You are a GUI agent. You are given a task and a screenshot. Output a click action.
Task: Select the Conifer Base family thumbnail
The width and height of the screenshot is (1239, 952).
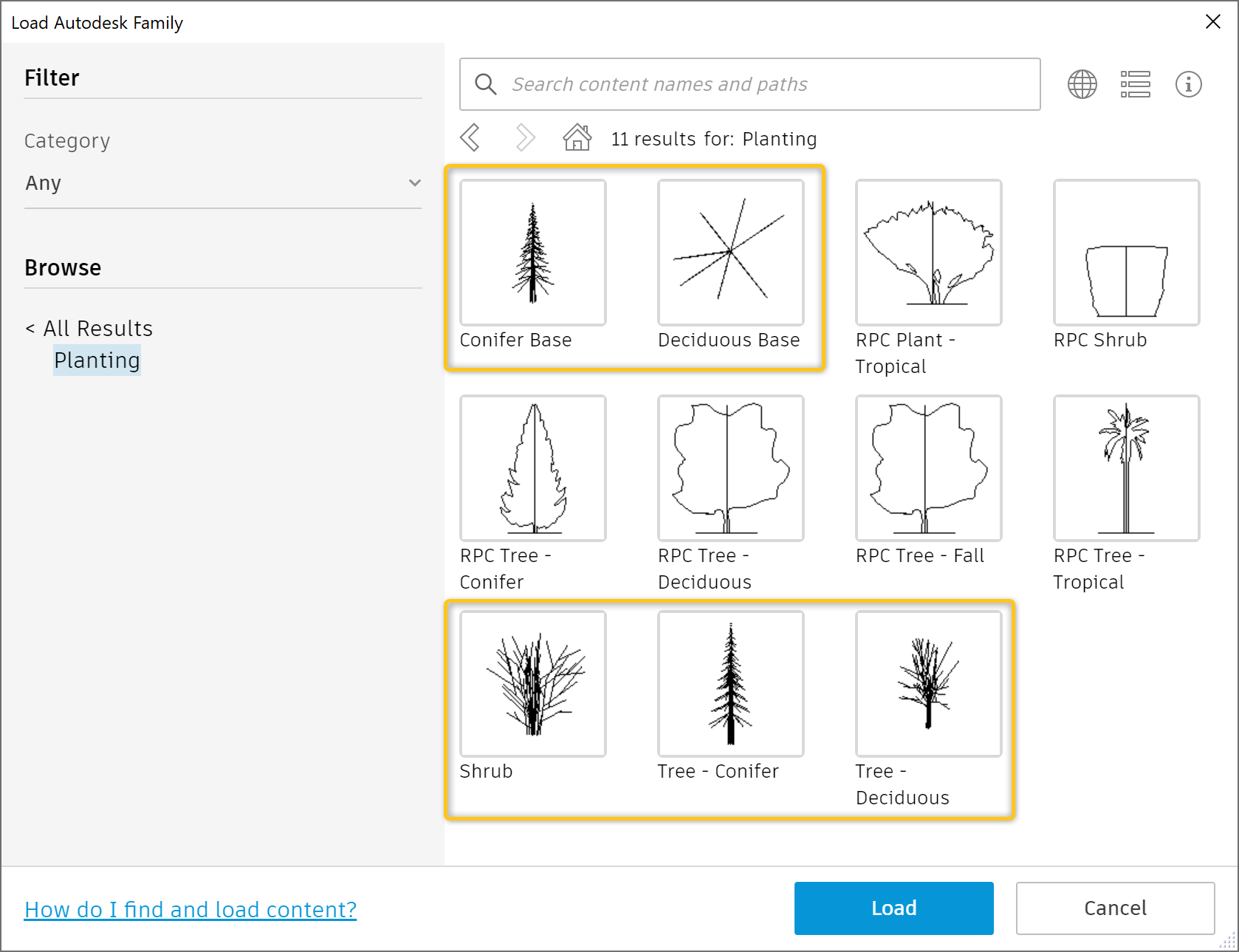[532, 252]
